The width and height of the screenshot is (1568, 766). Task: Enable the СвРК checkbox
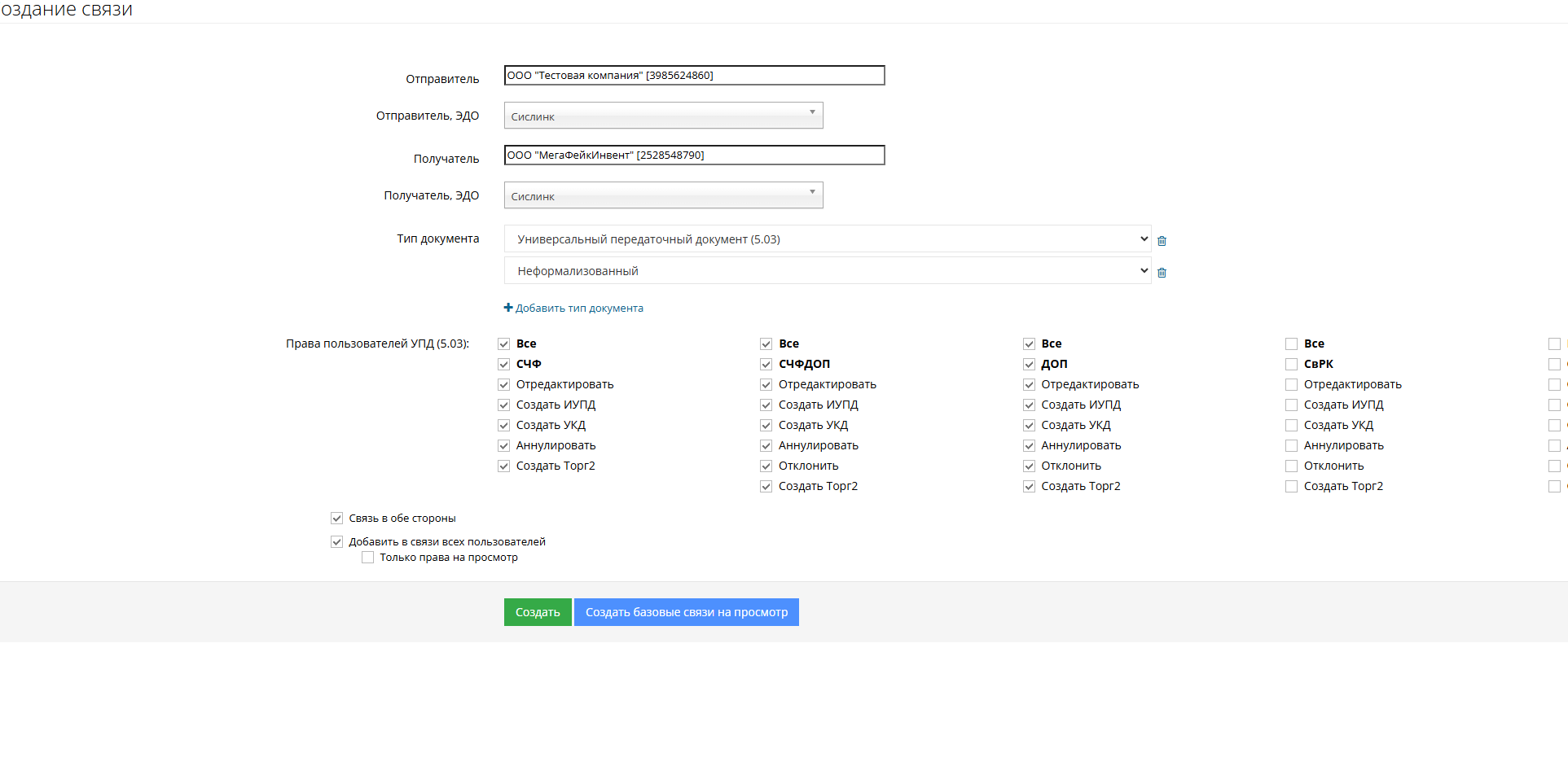tap(1291, 365)
